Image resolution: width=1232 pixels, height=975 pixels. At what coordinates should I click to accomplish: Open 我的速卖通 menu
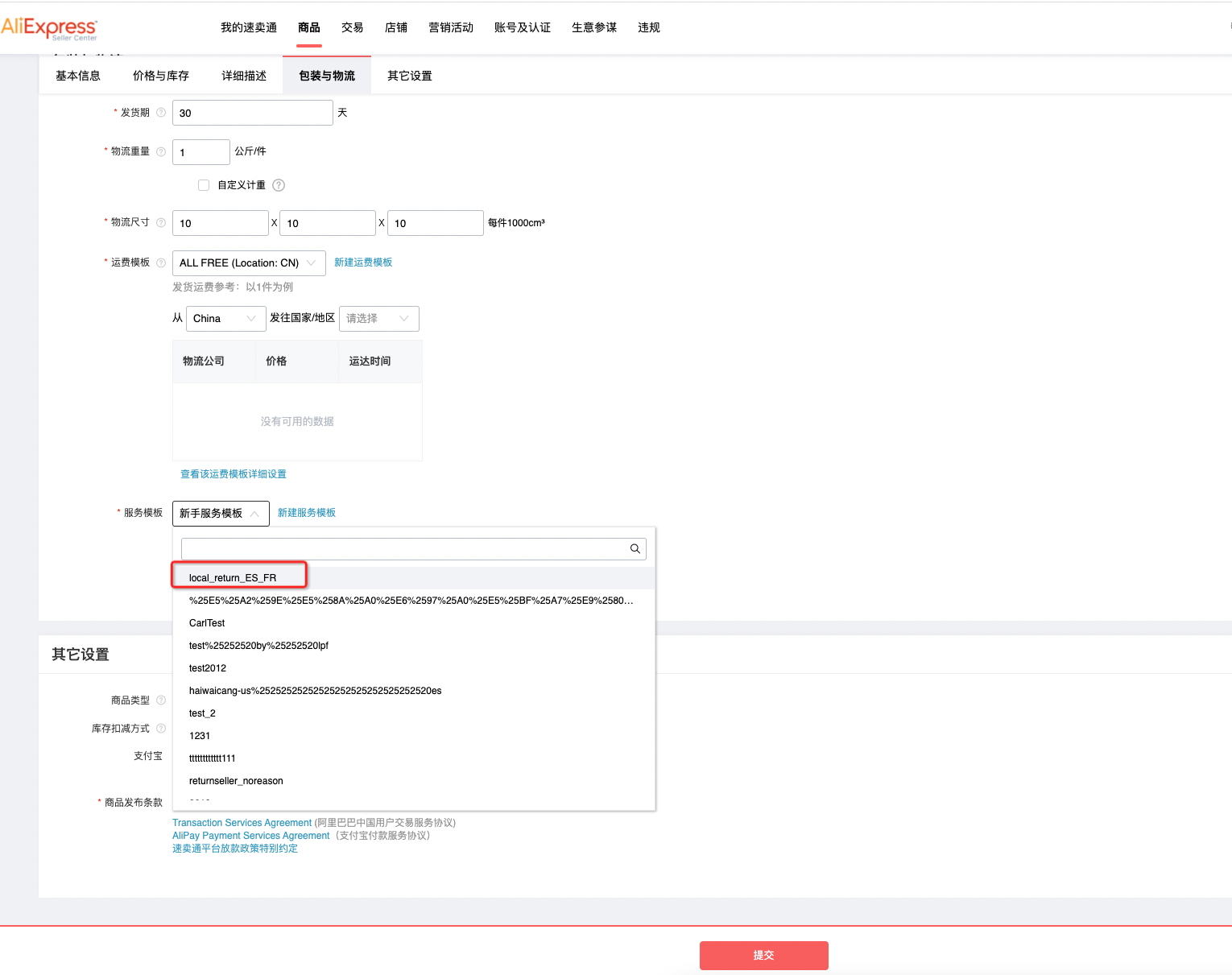249,27
